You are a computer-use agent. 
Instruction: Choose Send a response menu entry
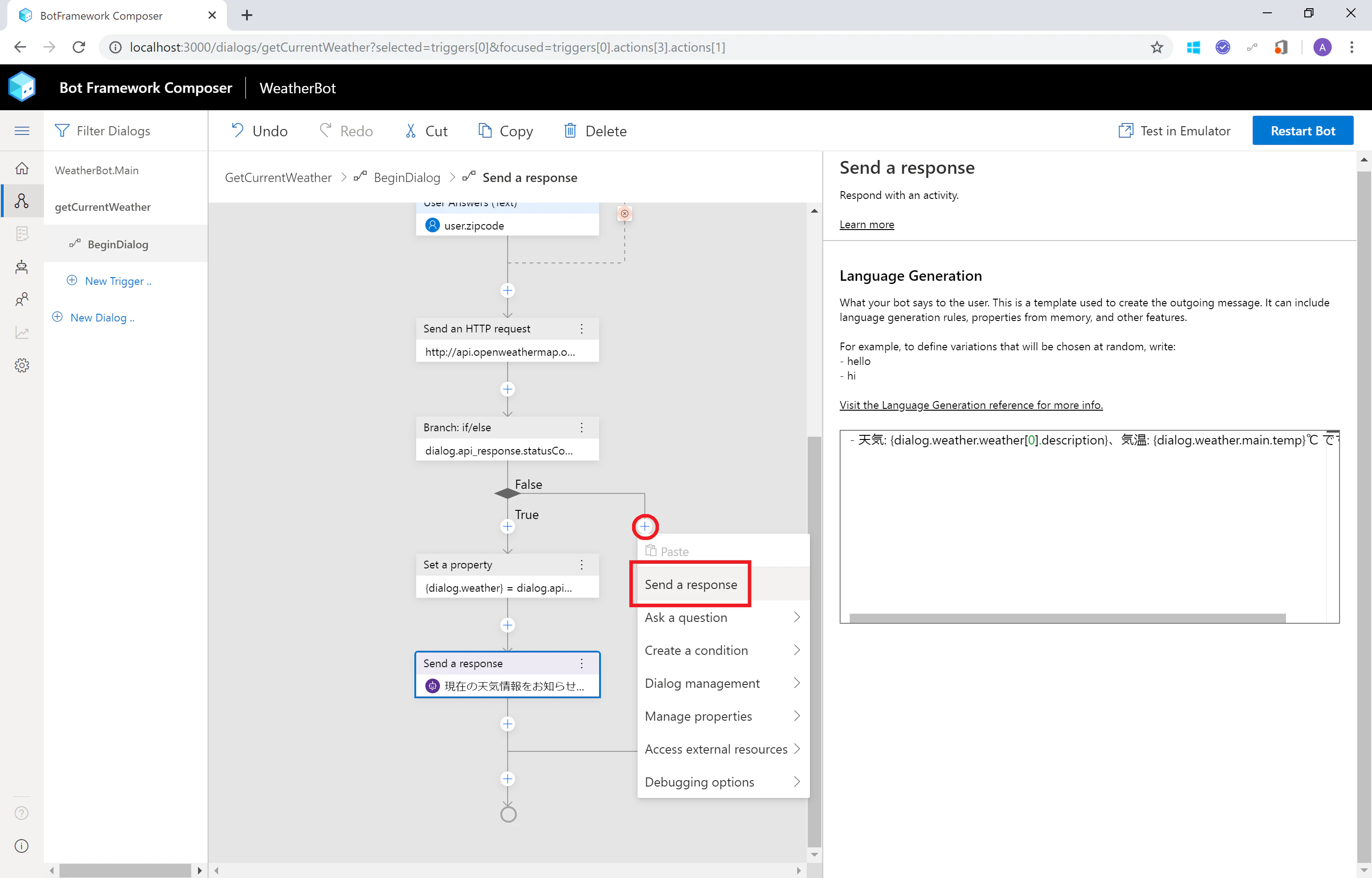723,584
